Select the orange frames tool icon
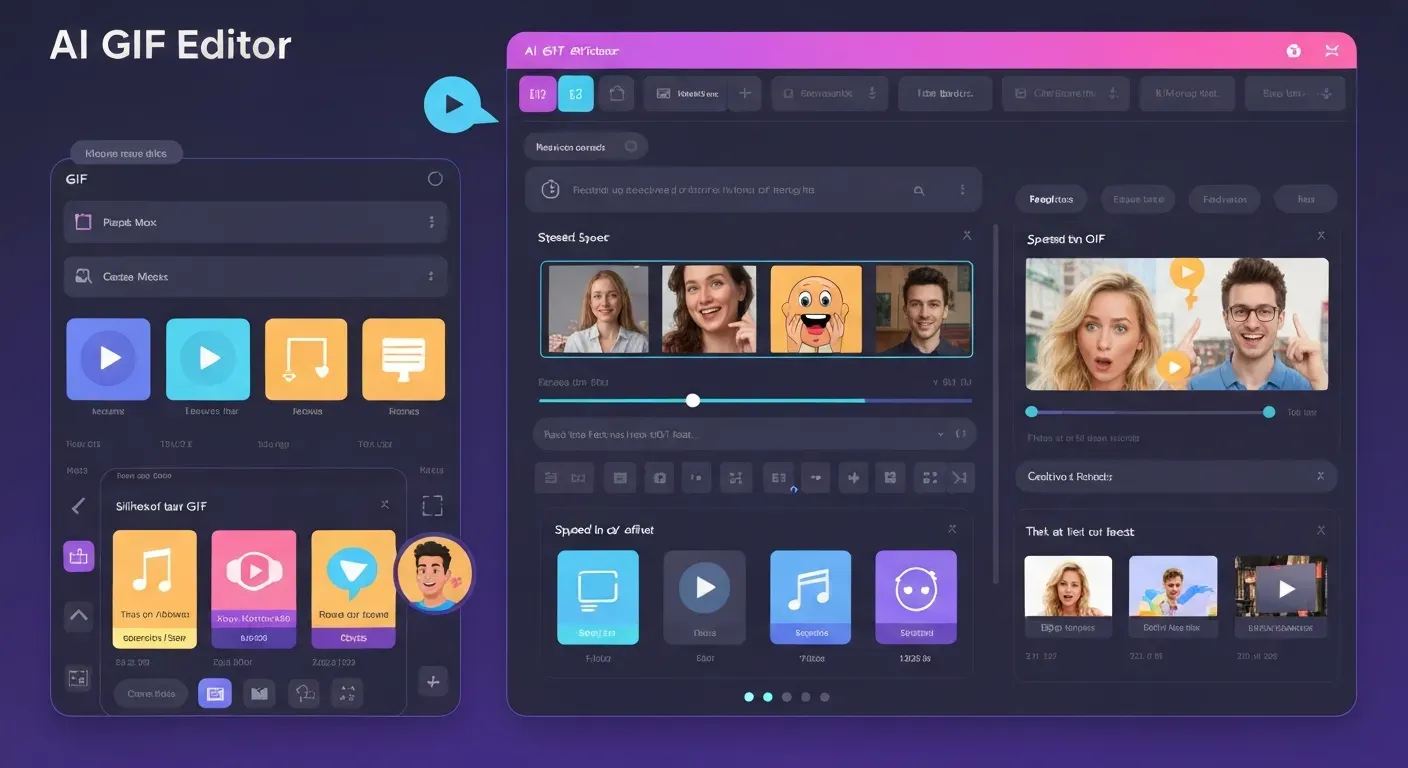Screen dimensions: 1408x768 (x=306, y=357)
